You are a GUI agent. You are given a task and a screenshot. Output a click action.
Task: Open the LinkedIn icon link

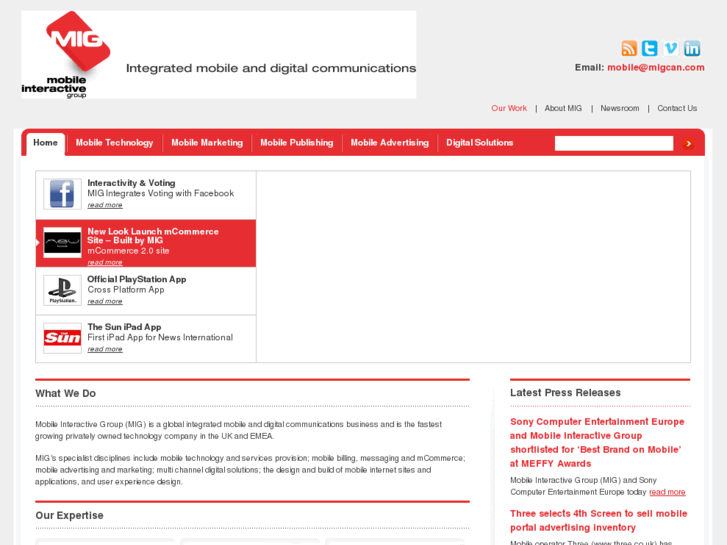[x=692, y=48]
